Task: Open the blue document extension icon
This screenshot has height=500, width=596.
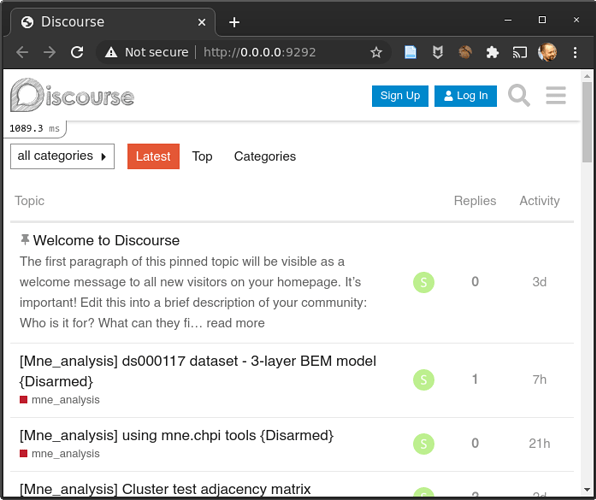Action: point(410,52)
